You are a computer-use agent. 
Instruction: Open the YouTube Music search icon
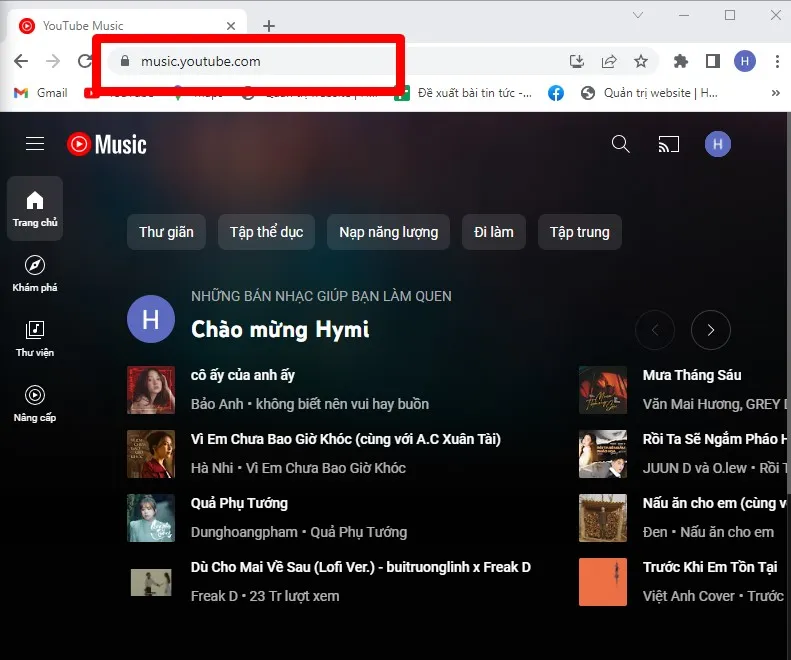620,144
